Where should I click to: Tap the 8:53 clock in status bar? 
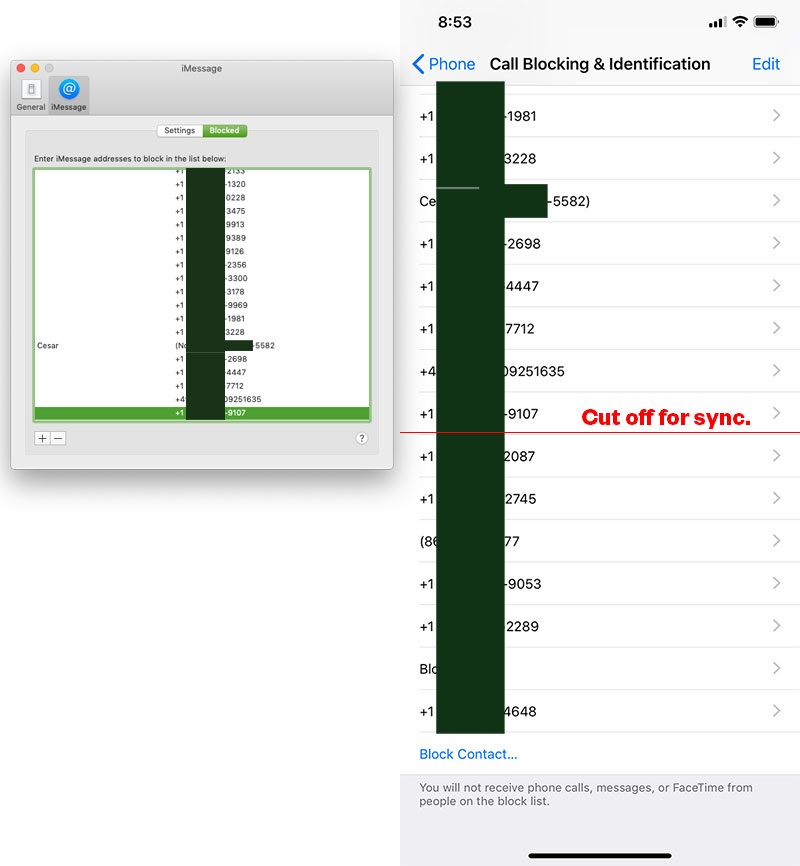tap(455, 22)
